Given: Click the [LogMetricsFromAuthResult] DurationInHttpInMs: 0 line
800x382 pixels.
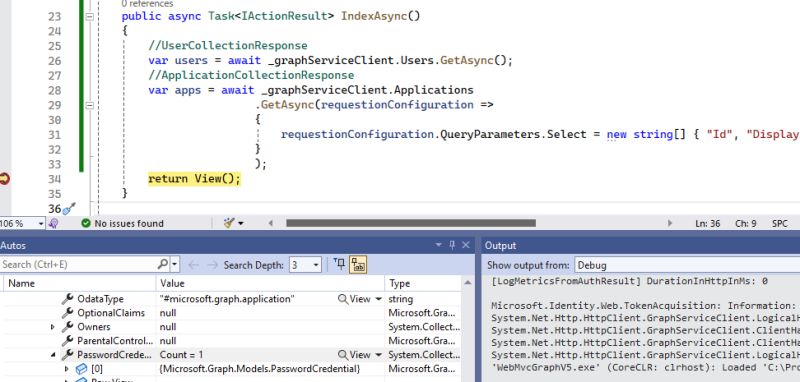Looking at the screenshot, I should click(630, 281).
